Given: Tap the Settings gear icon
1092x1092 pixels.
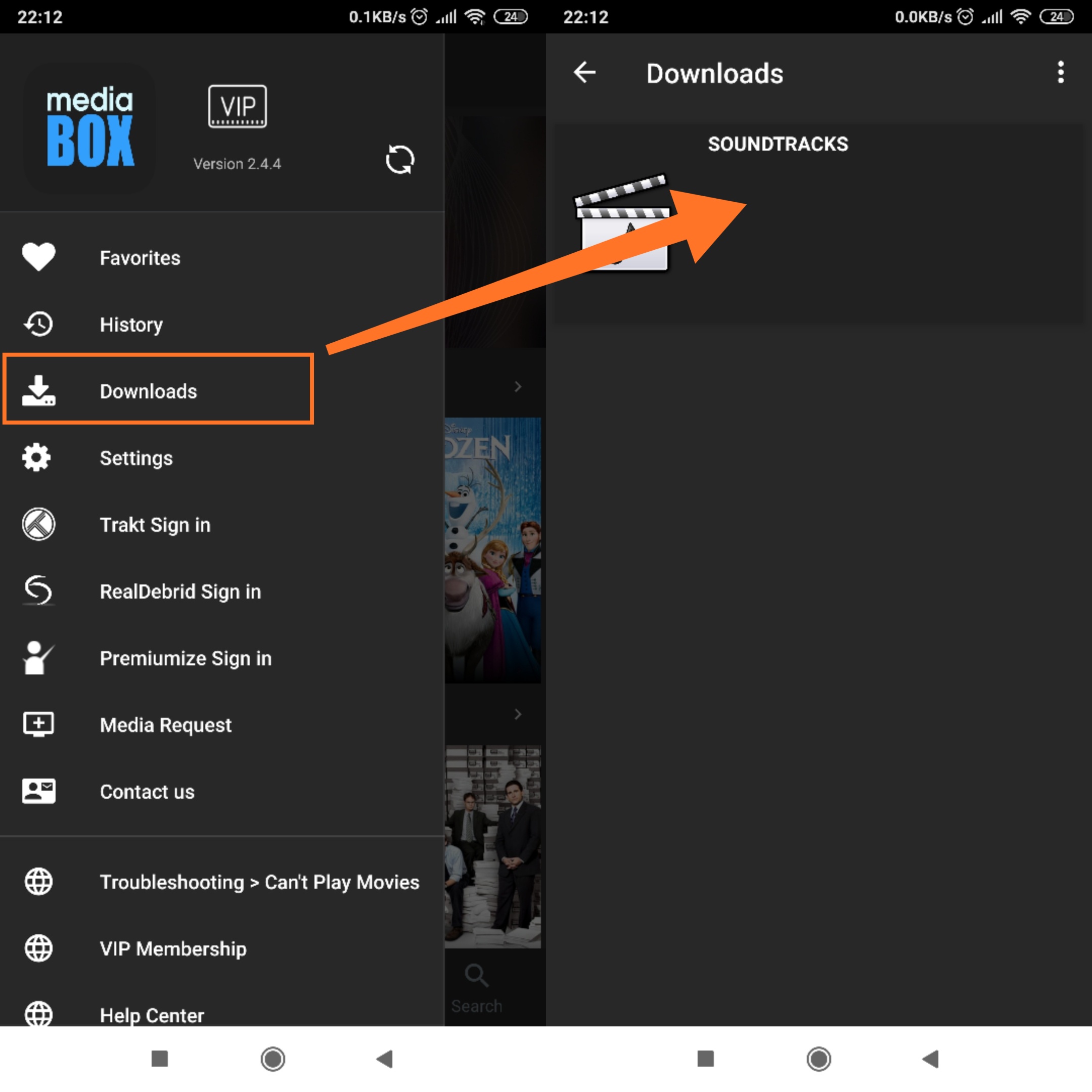Looking at the screenshot, I should tap(37, 457).
